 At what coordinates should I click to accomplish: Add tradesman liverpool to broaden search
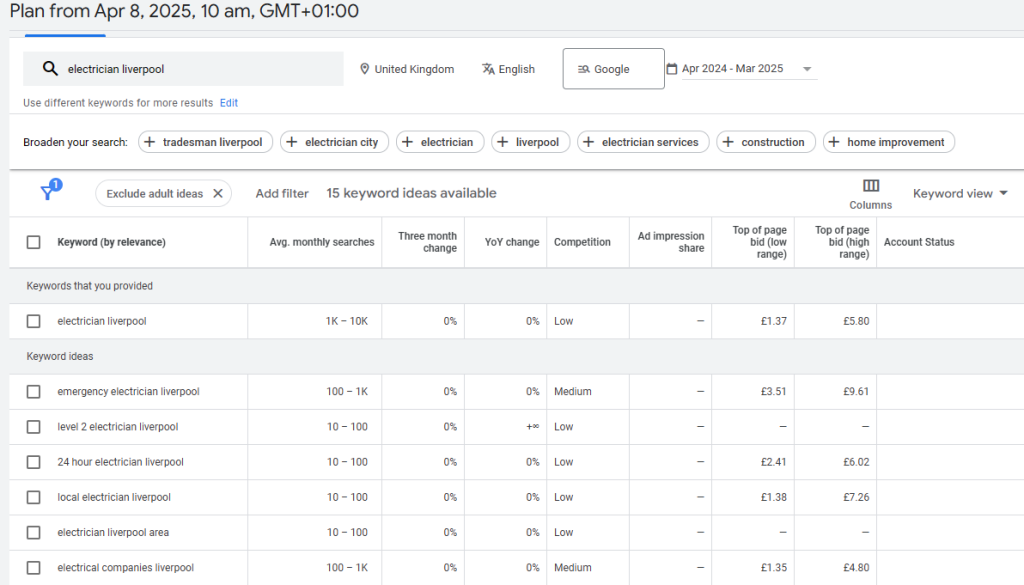(x=205, y=142)
